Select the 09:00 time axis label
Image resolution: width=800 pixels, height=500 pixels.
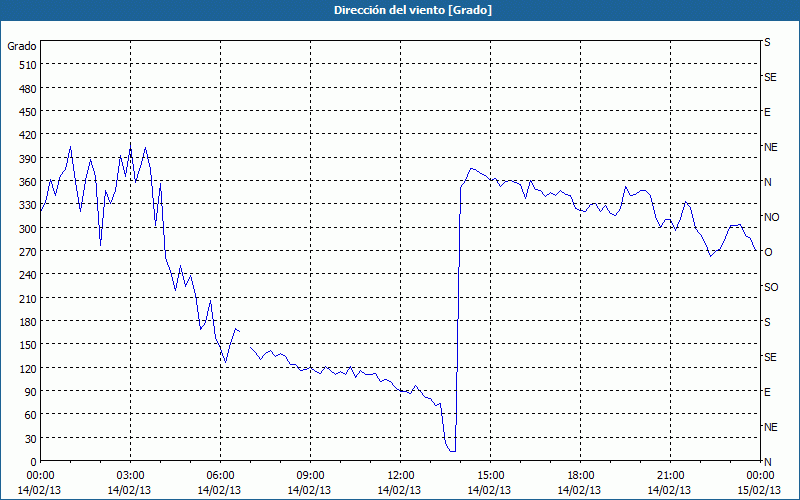pos(310,476)
